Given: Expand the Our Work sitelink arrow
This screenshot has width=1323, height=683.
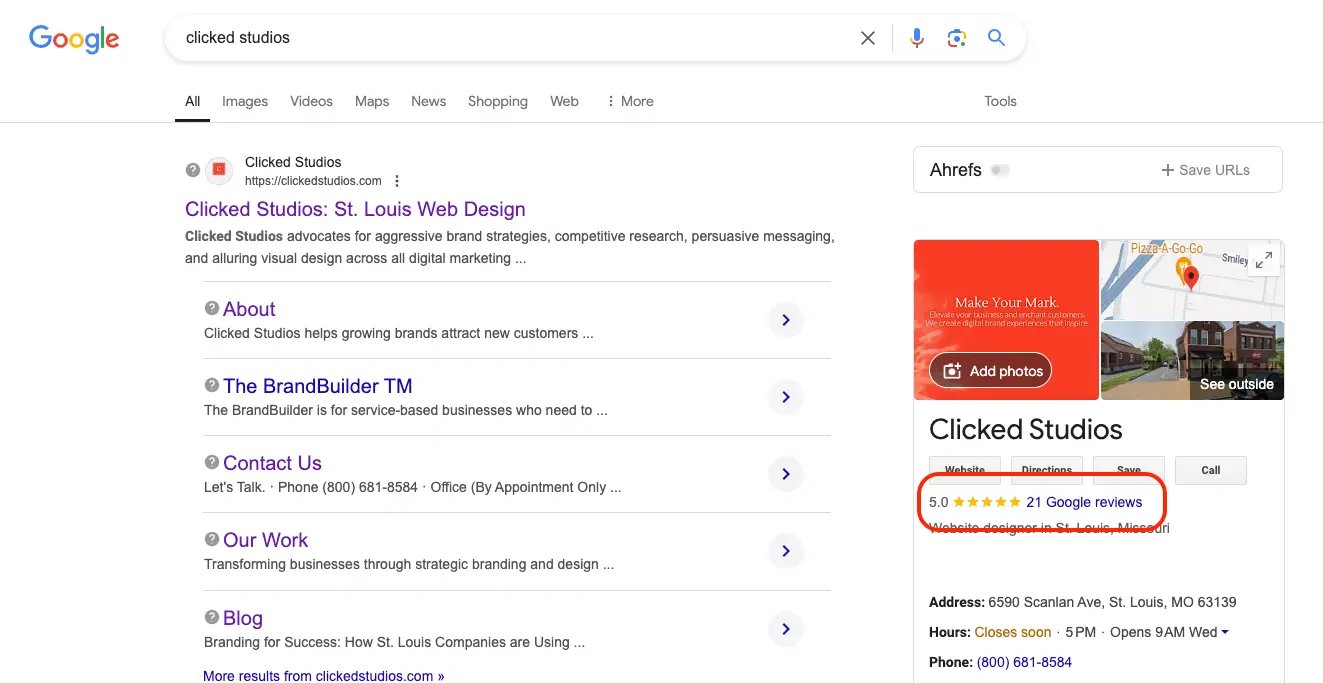Looking at the screenshot, I should [x=786, y=551].
